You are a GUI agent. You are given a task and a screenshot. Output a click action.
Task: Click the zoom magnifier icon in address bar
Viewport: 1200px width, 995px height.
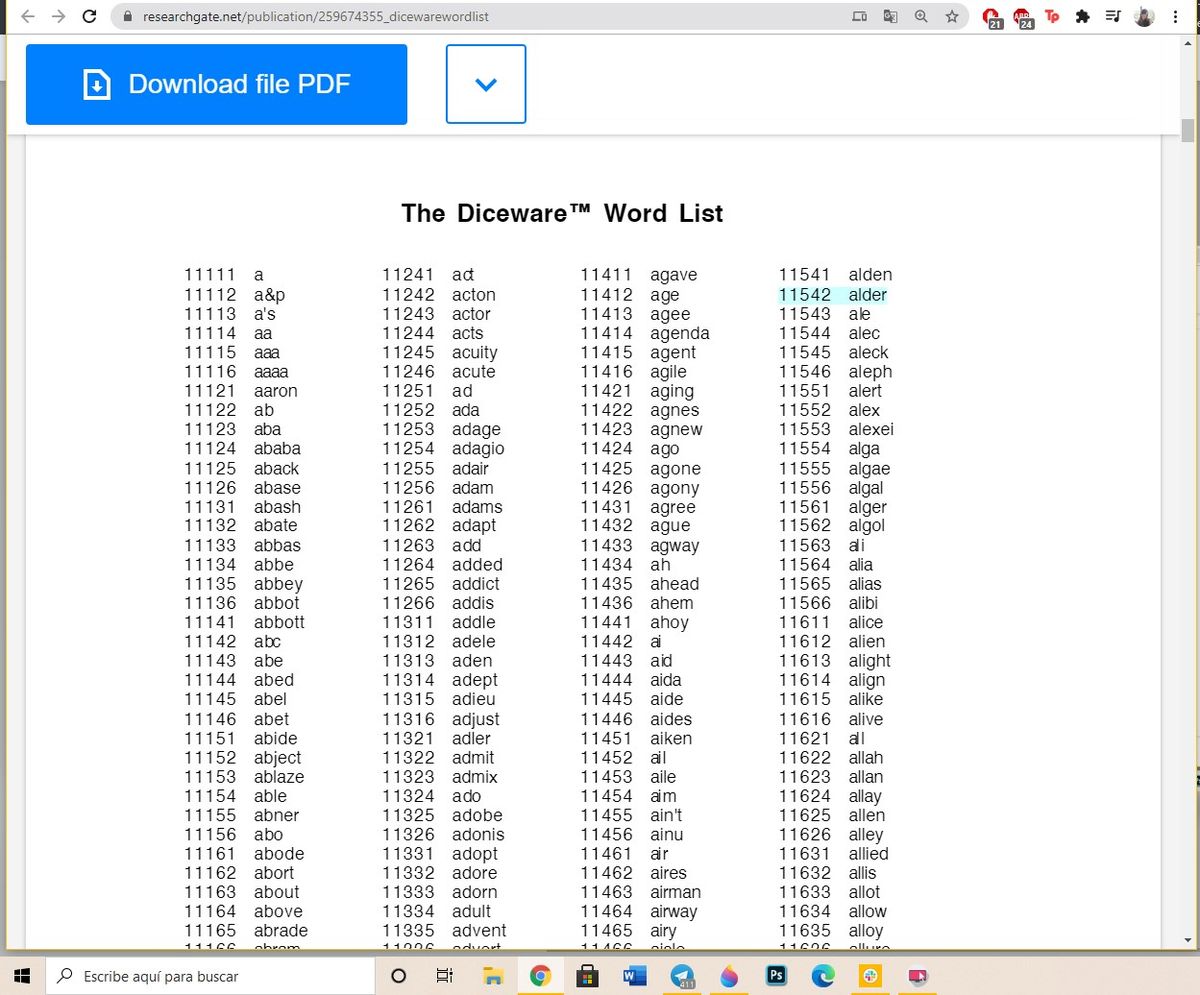pos(921,17)
